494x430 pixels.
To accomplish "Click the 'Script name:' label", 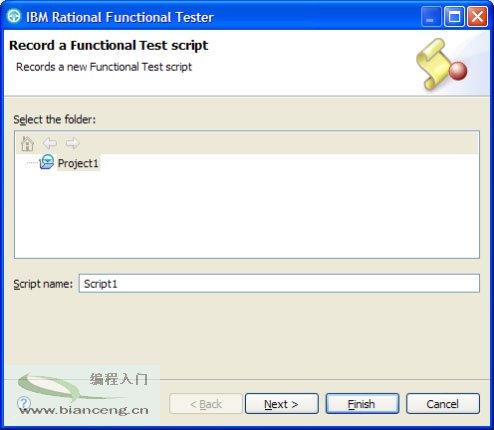I will click(x=43, y=284).
